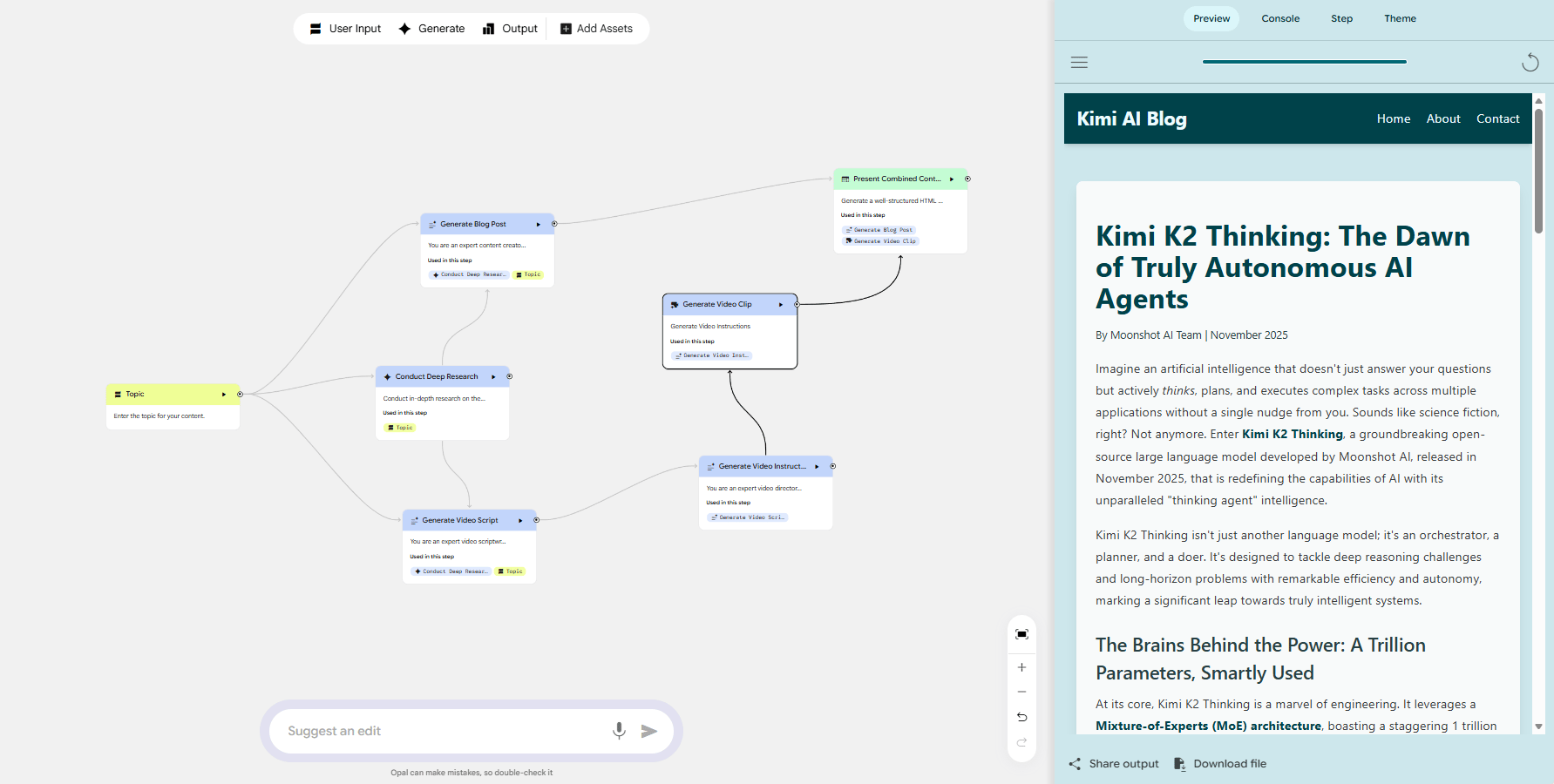Undo the last canvas change
The height and width of the screenshot is (784, 1554).
(1022, 717)
